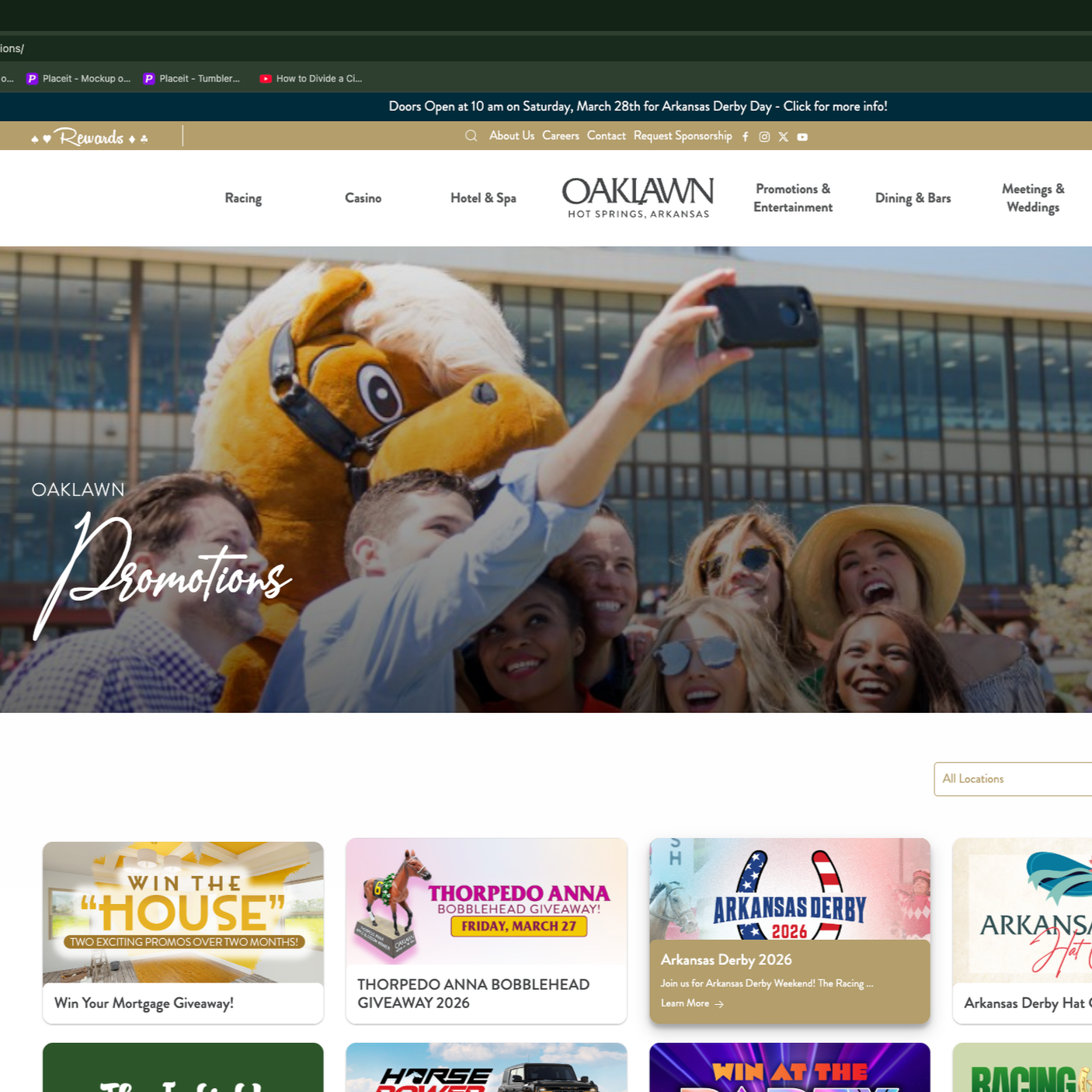Open the Racing menu
1092x1092 pixels.
coord(243,198)
